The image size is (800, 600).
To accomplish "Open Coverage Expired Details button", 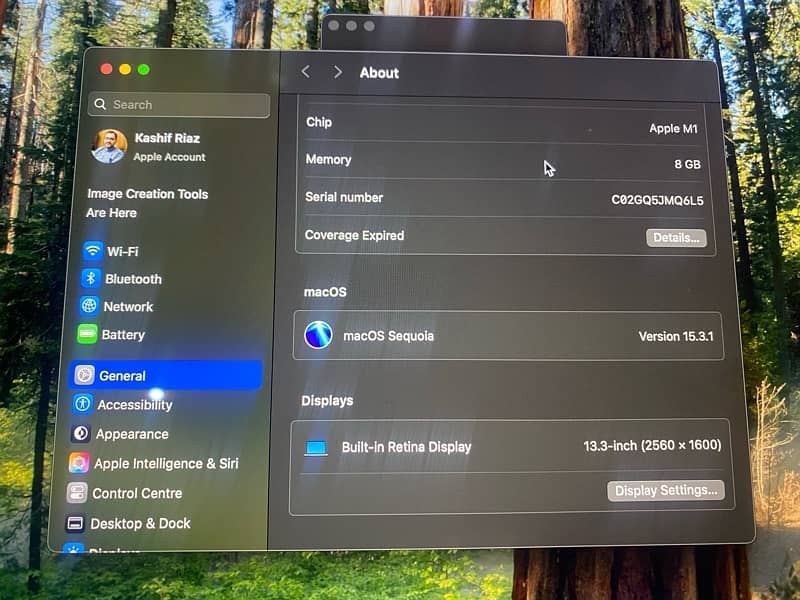I will pyautogui.click(x=676, y=238).
